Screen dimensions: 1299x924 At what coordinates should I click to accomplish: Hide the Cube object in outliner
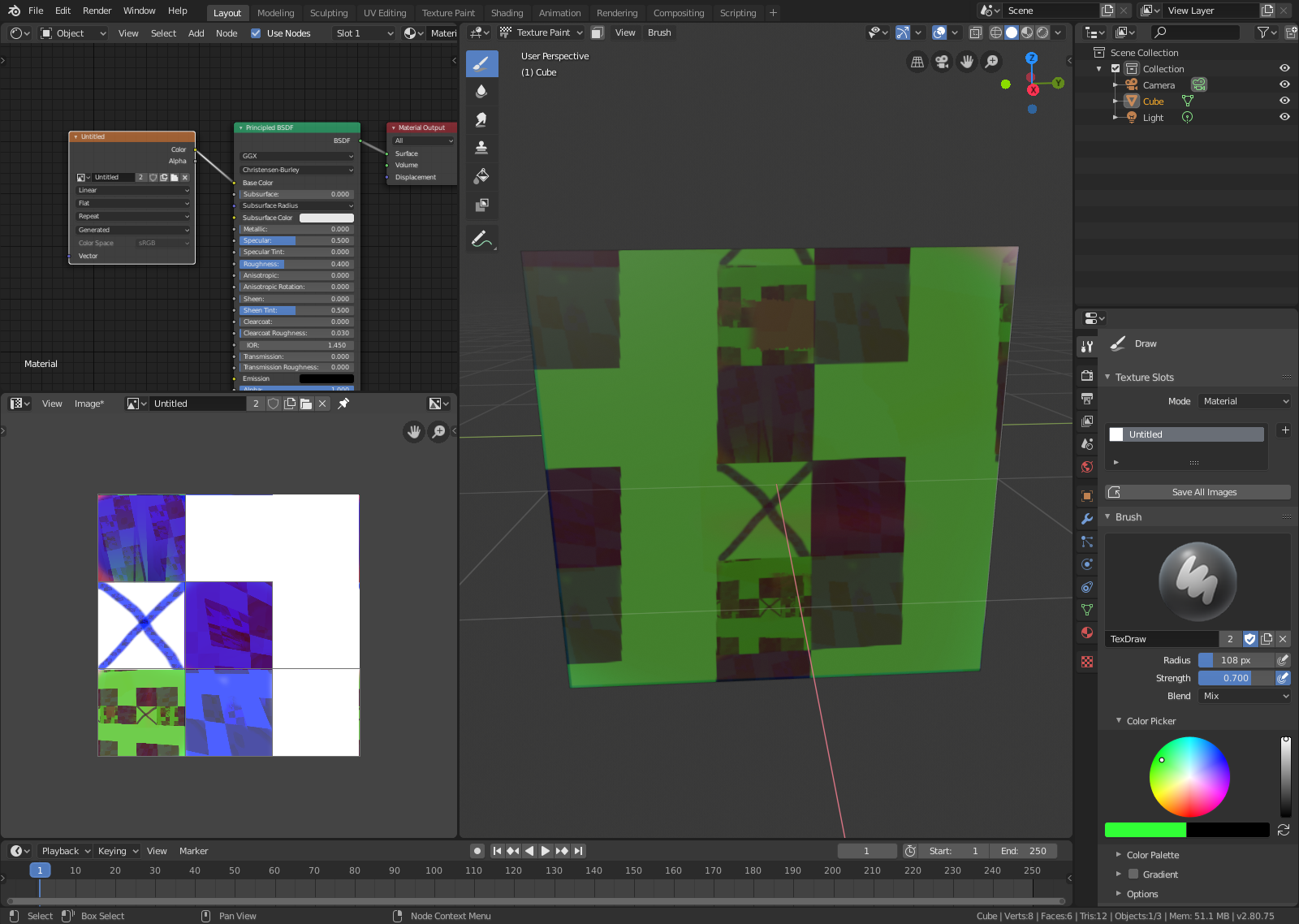tap(1284, 101)
